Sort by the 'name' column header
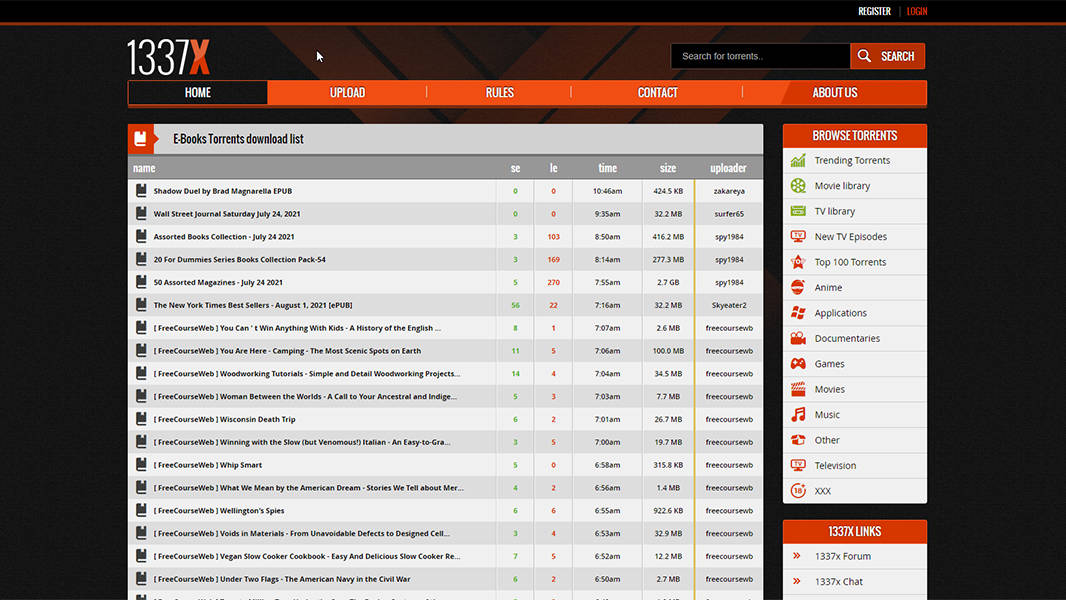Viewport: 1066px width, 600px height. tap(144, 168)
